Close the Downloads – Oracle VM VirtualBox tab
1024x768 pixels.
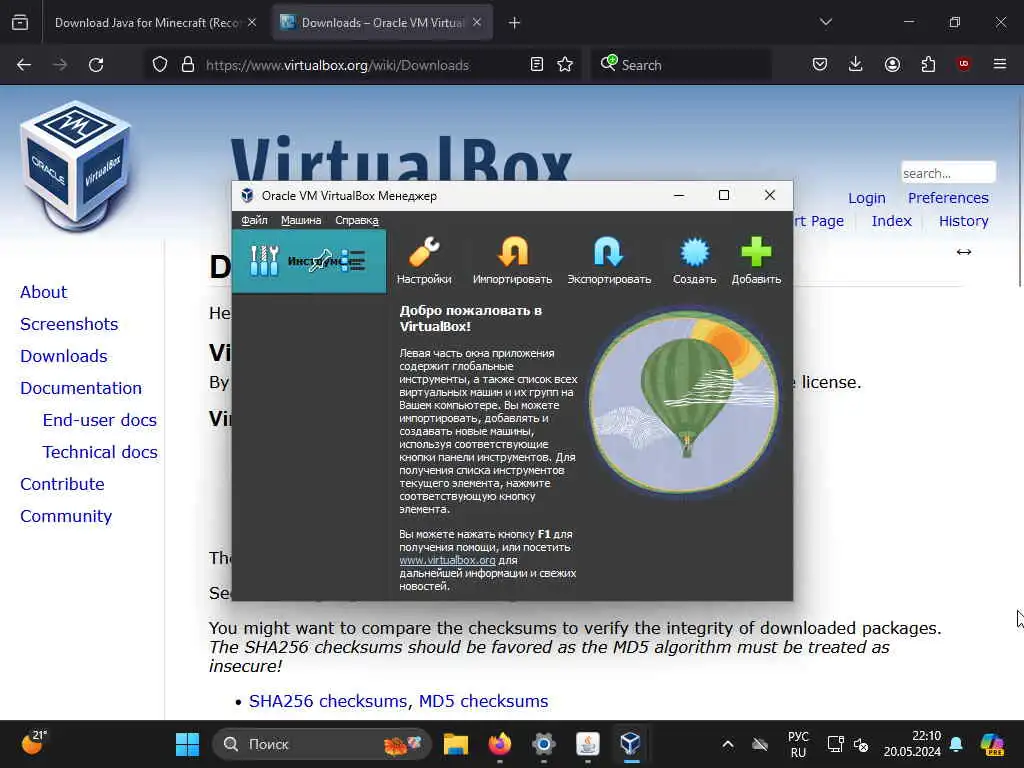[x=477, y=23]
